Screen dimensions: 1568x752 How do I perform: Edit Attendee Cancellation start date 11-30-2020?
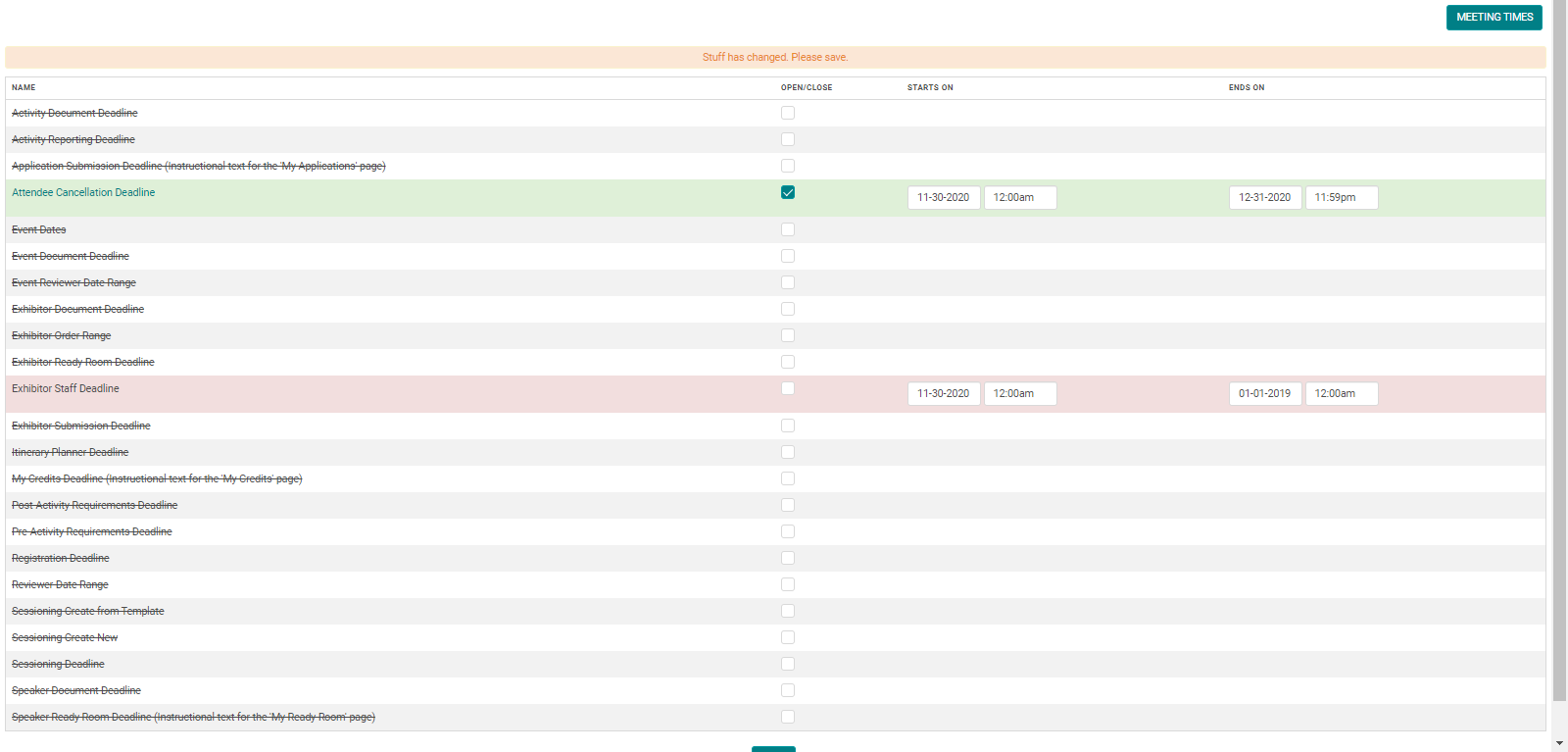(x=944, y=198)
